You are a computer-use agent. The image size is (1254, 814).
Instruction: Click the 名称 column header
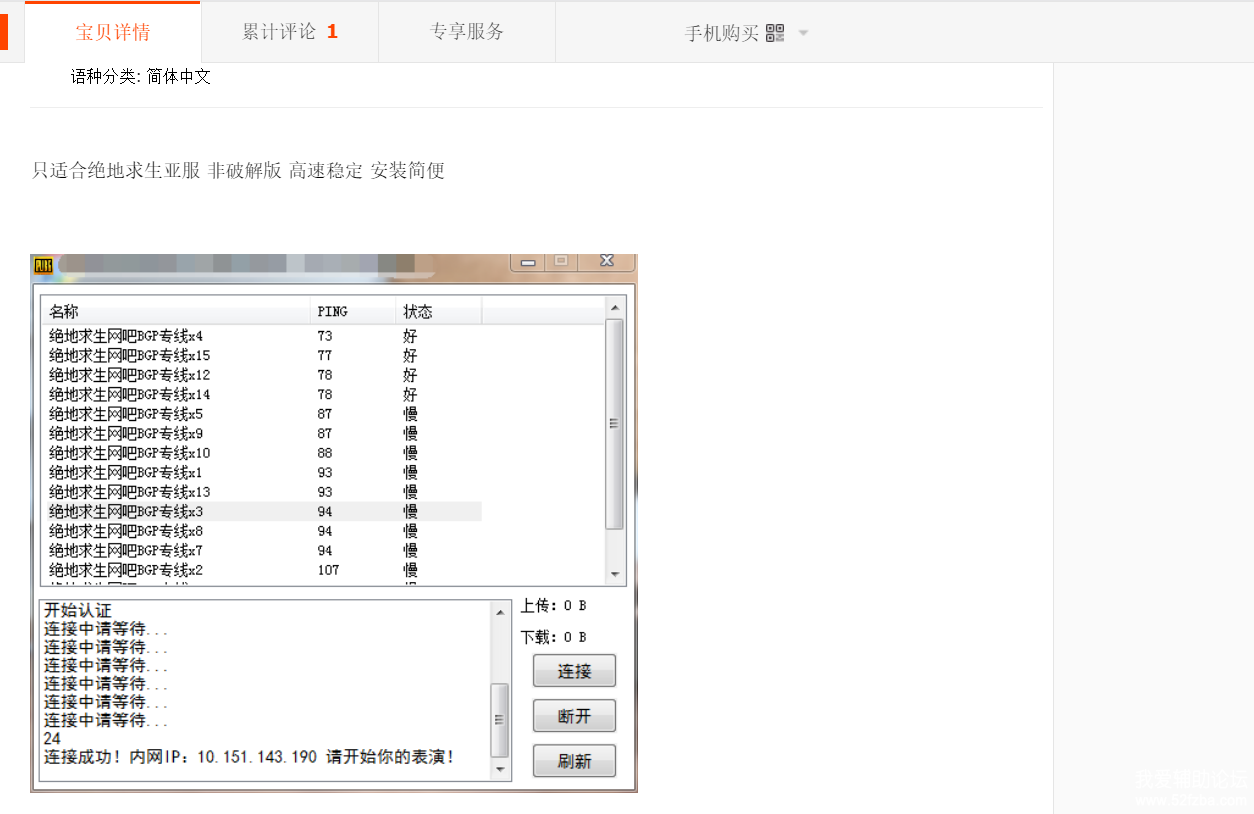175,311
